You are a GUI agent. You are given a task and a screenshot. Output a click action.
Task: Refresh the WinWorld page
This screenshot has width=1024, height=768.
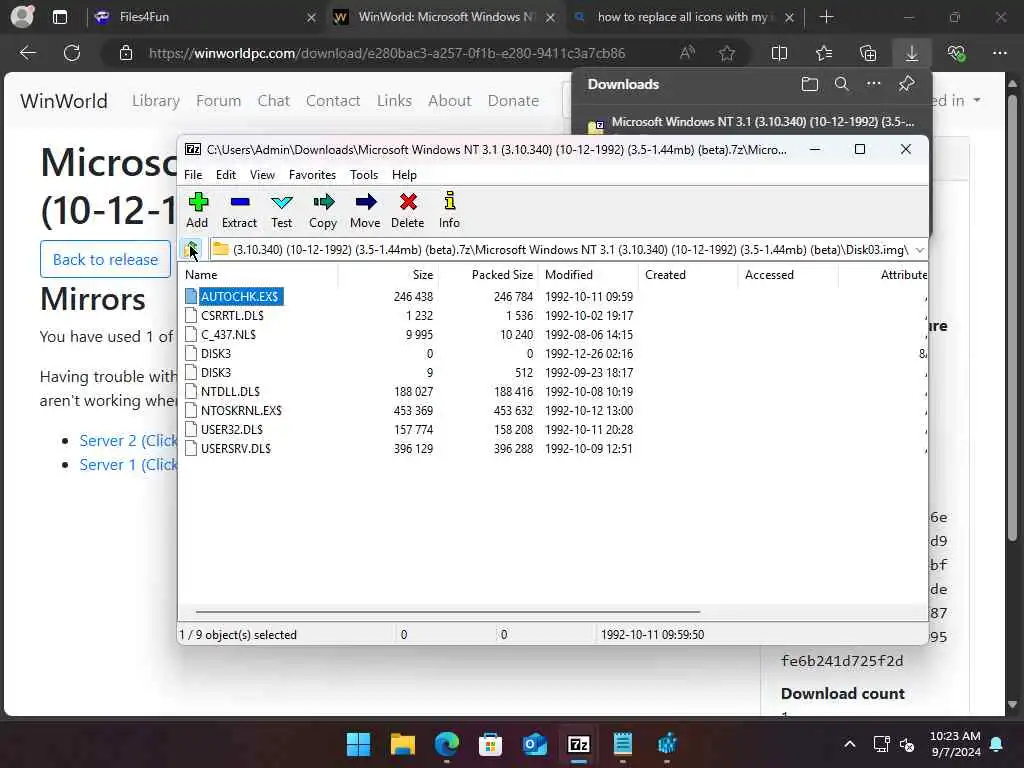72,53
